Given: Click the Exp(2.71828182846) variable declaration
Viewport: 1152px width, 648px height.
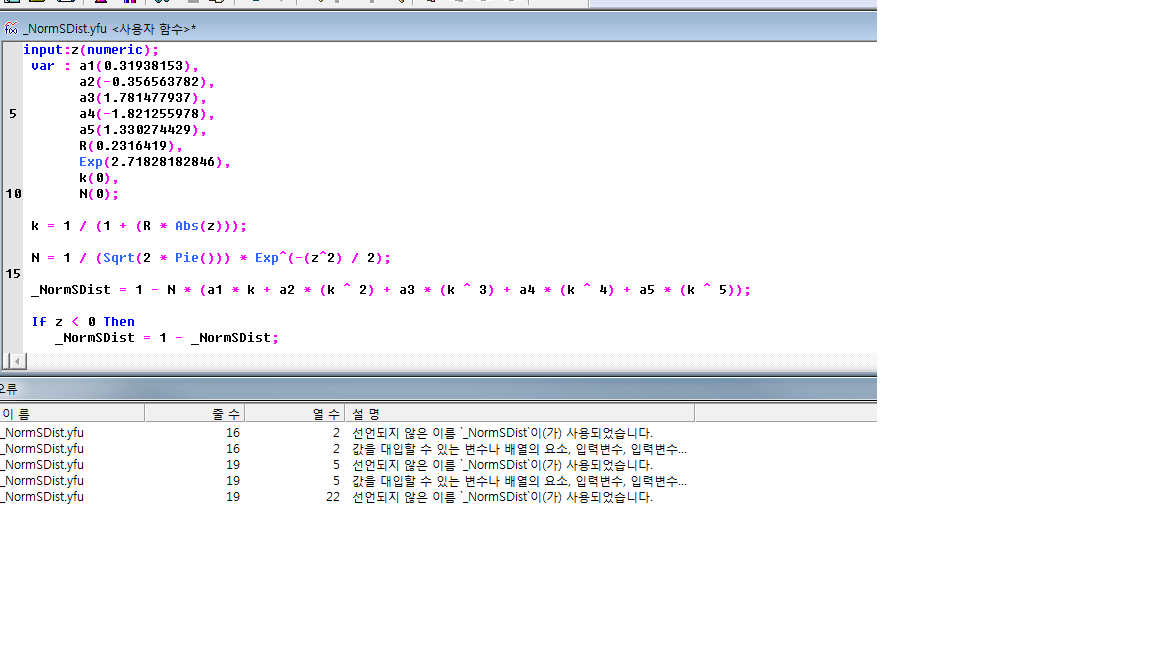Looking at the screenshot, I should pos(154,162).
